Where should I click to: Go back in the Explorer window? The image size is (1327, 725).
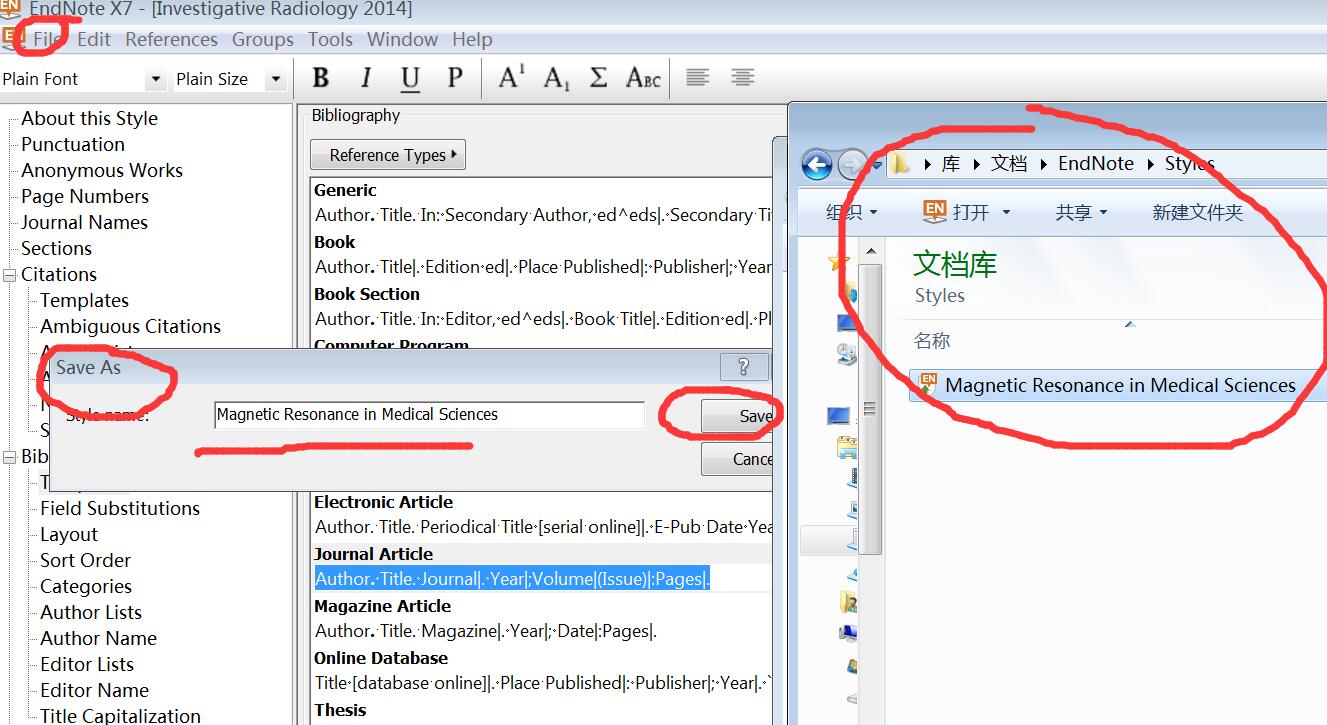point(817,164)
